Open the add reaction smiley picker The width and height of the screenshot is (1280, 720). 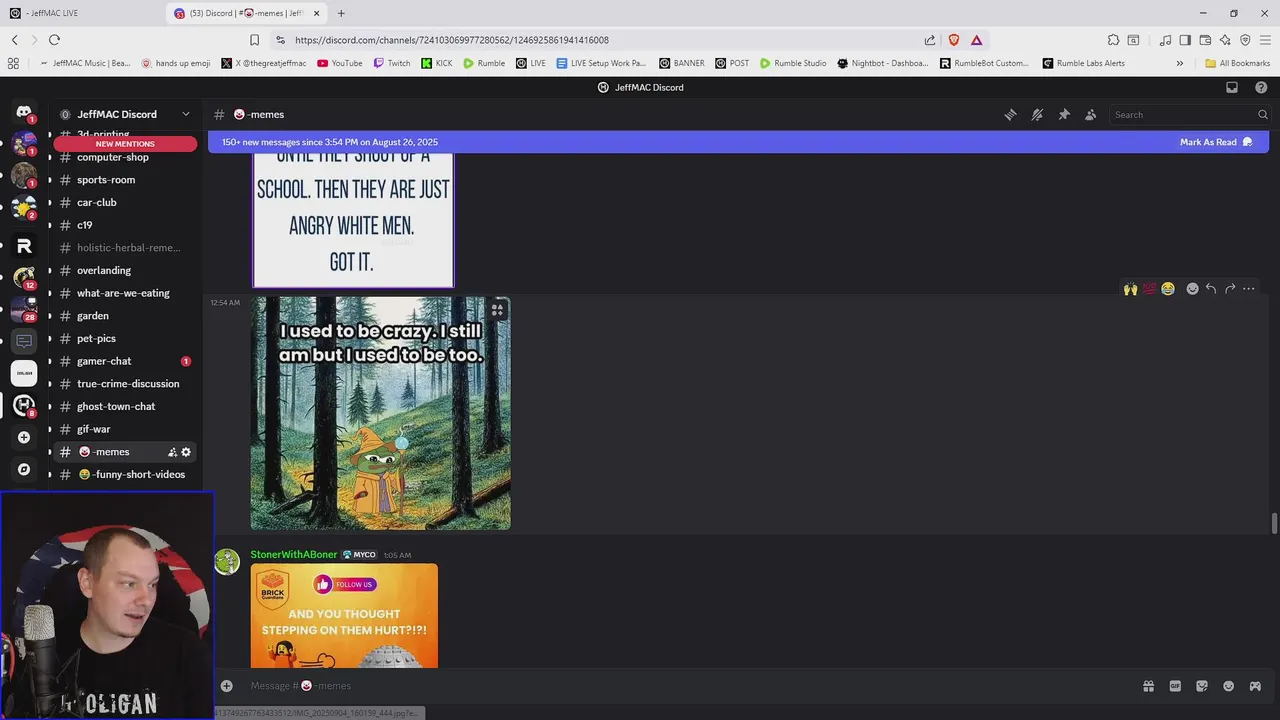[x=1192, y=289]
